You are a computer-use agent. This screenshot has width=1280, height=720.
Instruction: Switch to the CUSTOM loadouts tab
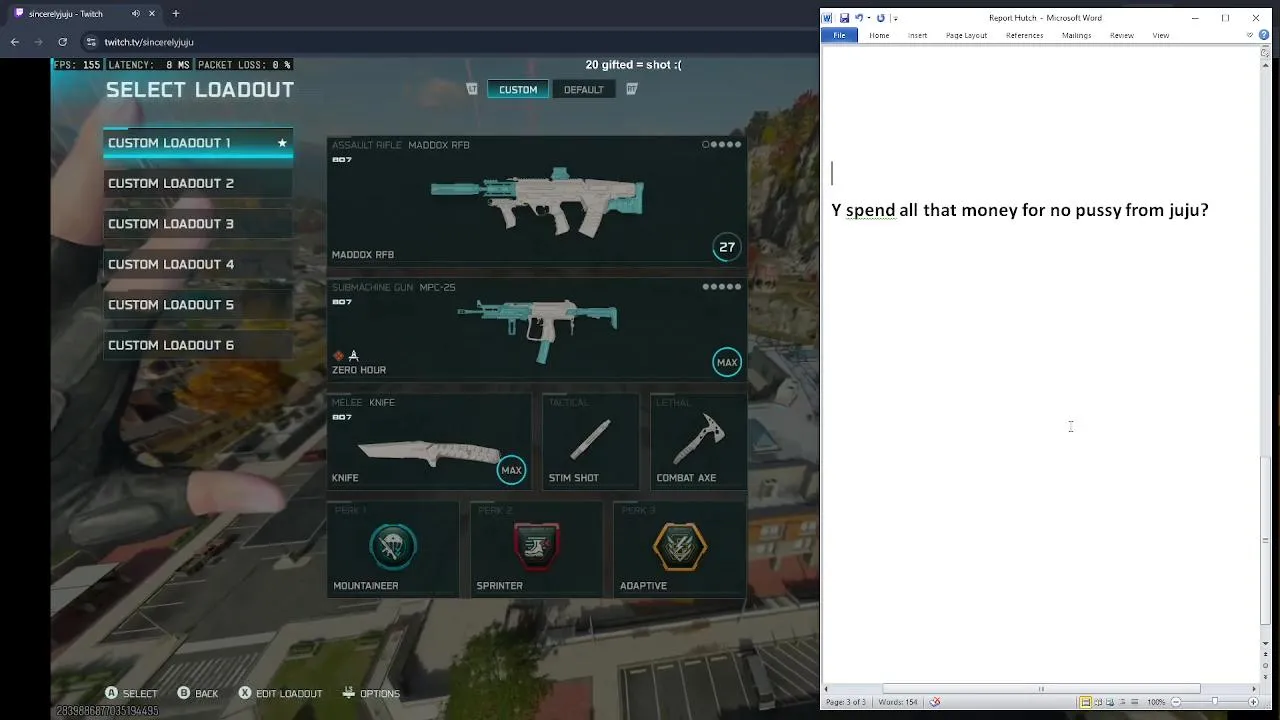click(x=518, y=89)
